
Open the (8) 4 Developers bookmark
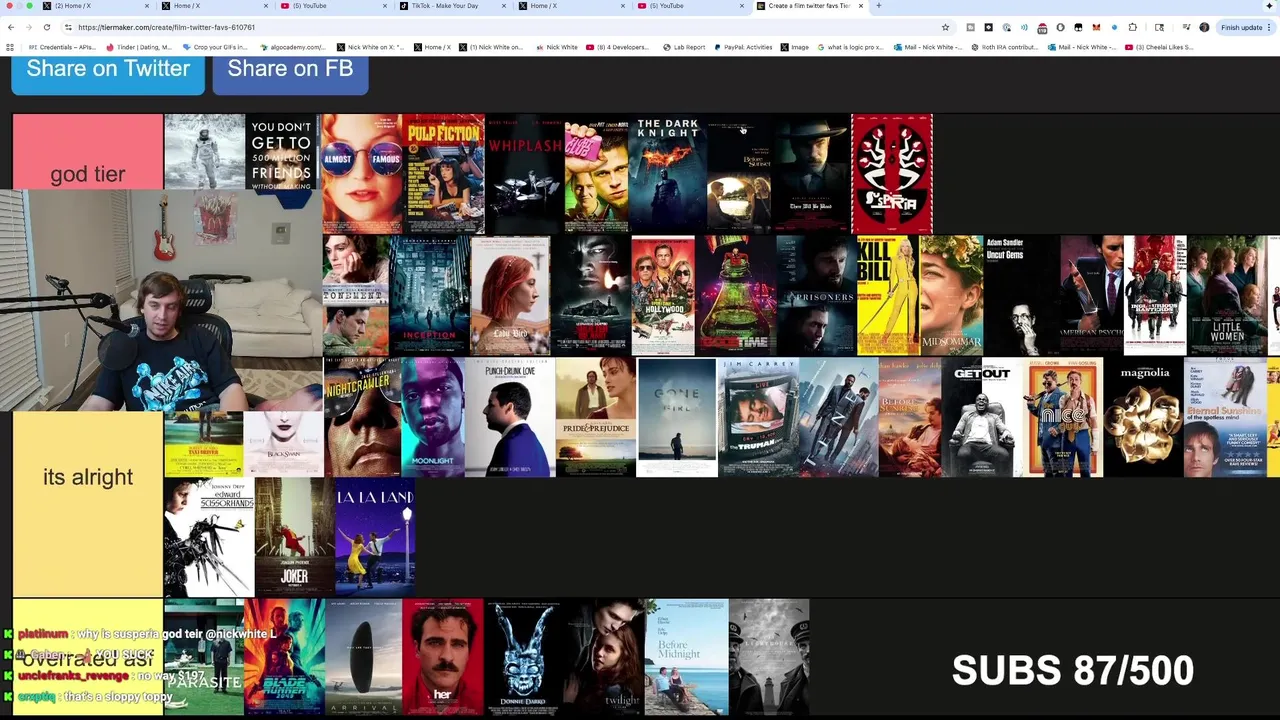click(x=618, y=47)
